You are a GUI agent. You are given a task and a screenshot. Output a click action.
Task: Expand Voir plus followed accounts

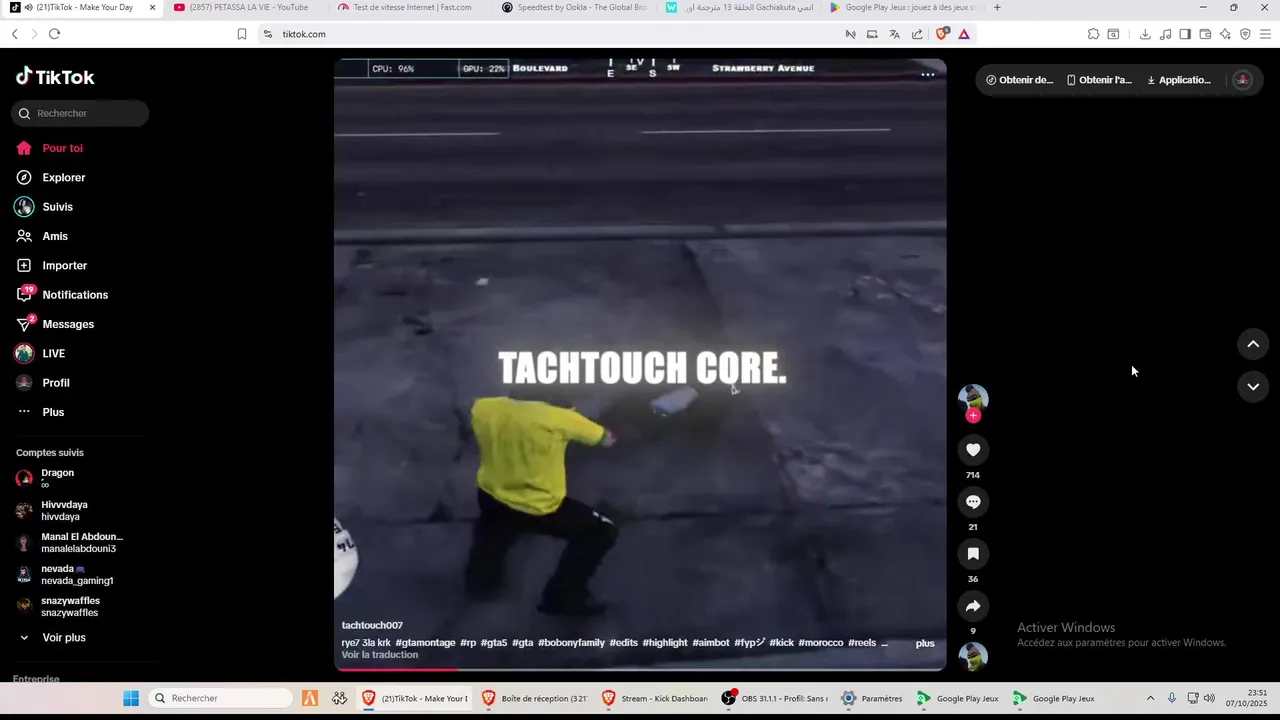coord(63,637)
